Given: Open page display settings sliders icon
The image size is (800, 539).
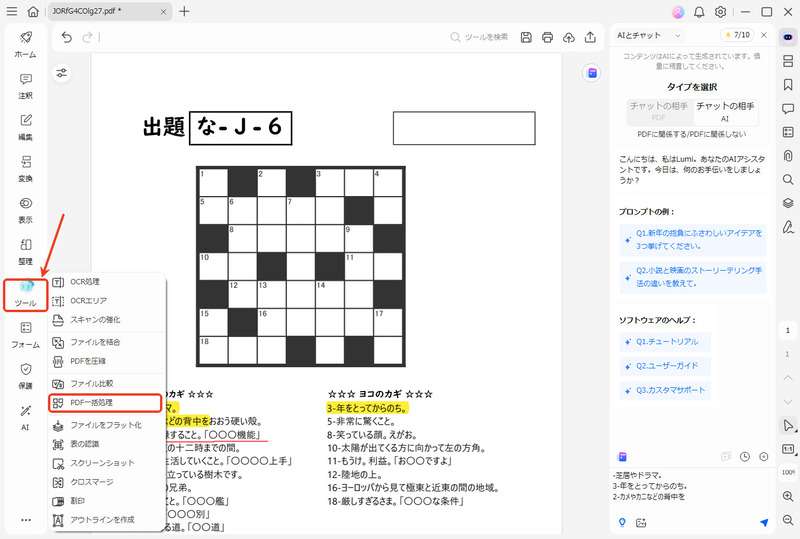Looking at the screenshot, I should (62, 73).
